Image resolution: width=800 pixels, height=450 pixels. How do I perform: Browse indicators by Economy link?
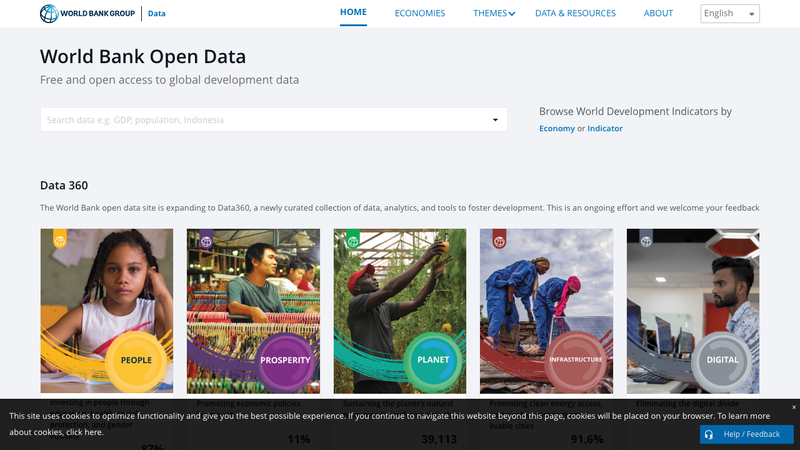tap(557, 129)
